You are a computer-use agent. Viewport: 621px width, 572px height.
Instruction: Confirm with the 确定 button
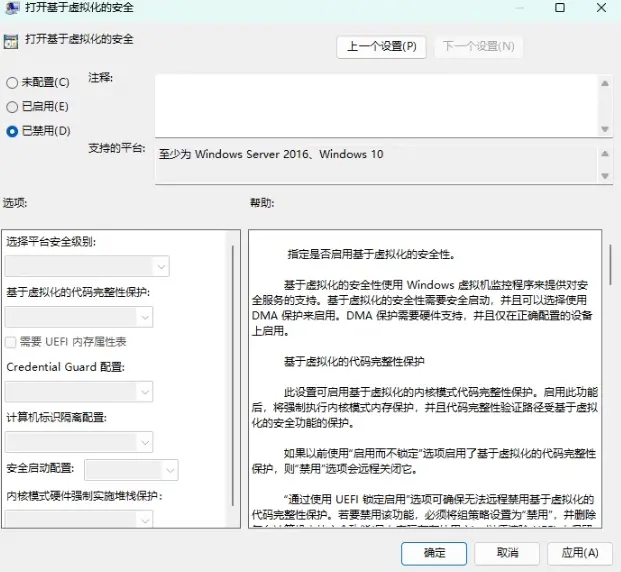434,553
